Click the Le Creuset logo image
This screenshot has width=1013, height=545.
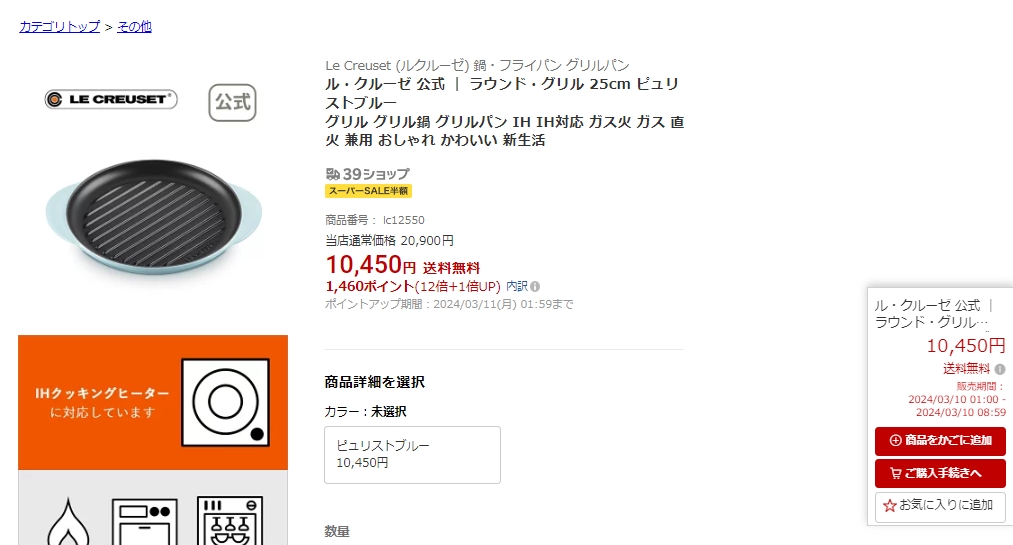tap(111, 99)
